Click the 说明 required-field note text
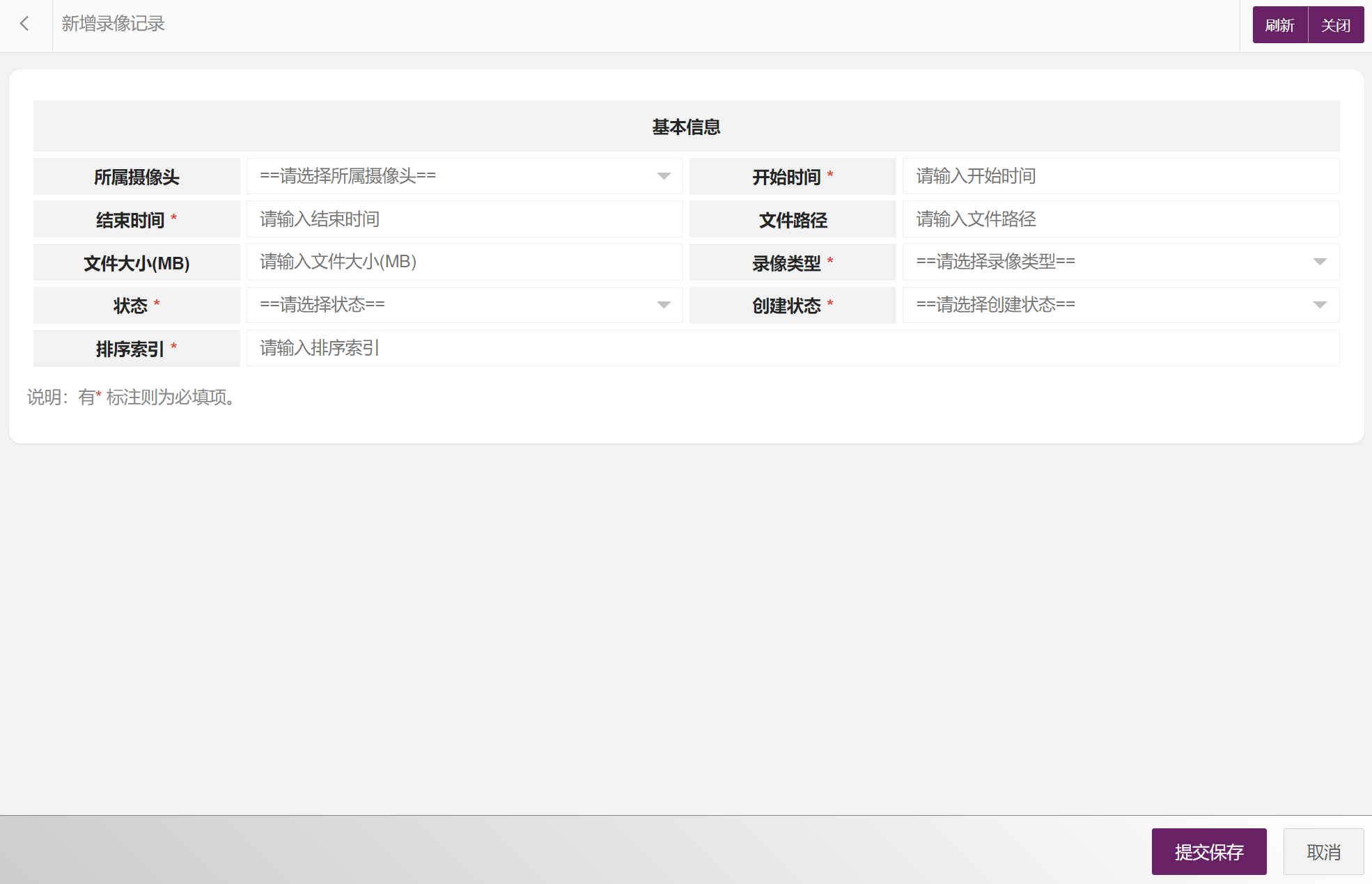The height and width of the screenshot is (884, 1372). [132, 397]
